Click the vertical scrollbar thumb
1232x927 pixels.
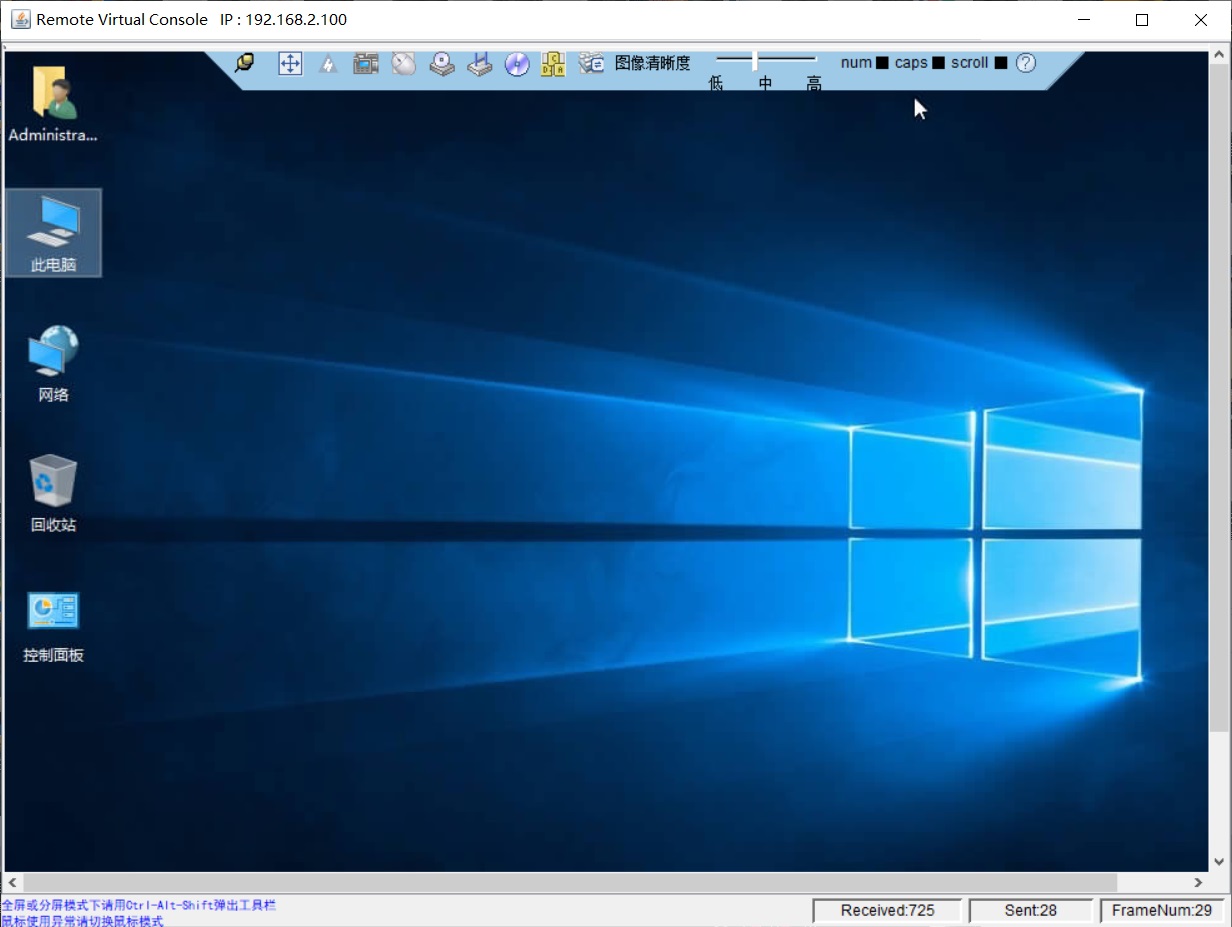[1219, 398]
